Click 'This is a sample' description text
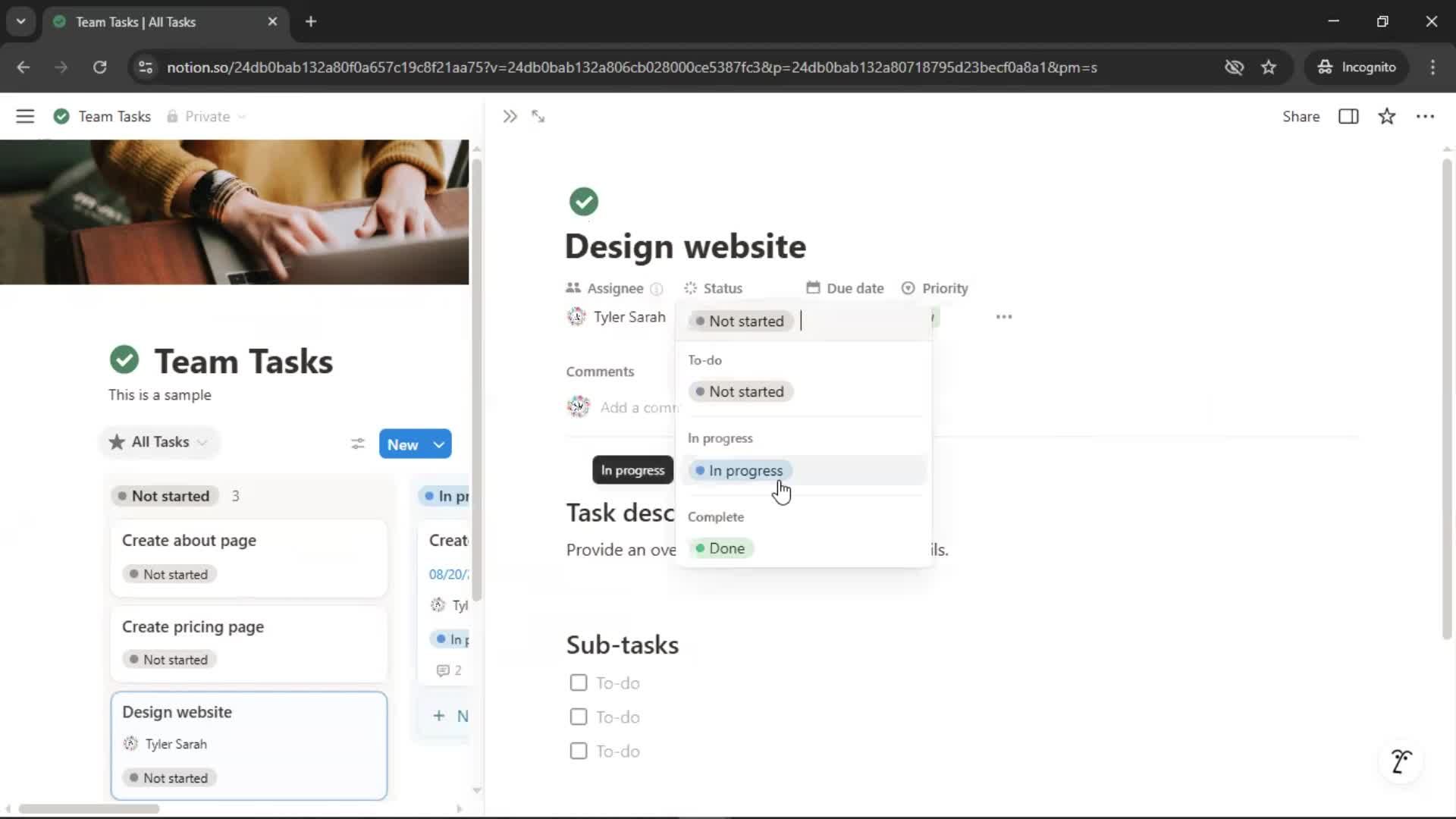Viewport: 1456px width, 819px height. pyautogui.click(x=160, y=394)
